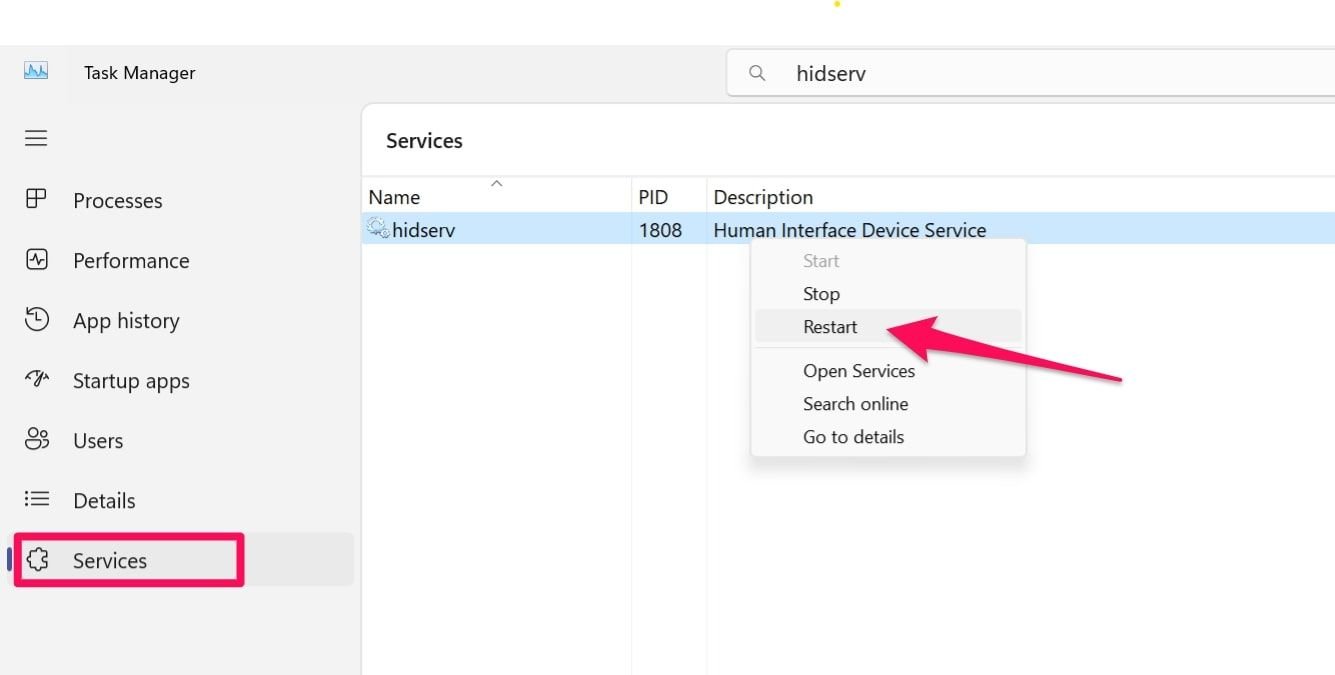The image size is (1335, 675).
Task: Select Open Services in context menu
Action: click(x=859, y=371)
